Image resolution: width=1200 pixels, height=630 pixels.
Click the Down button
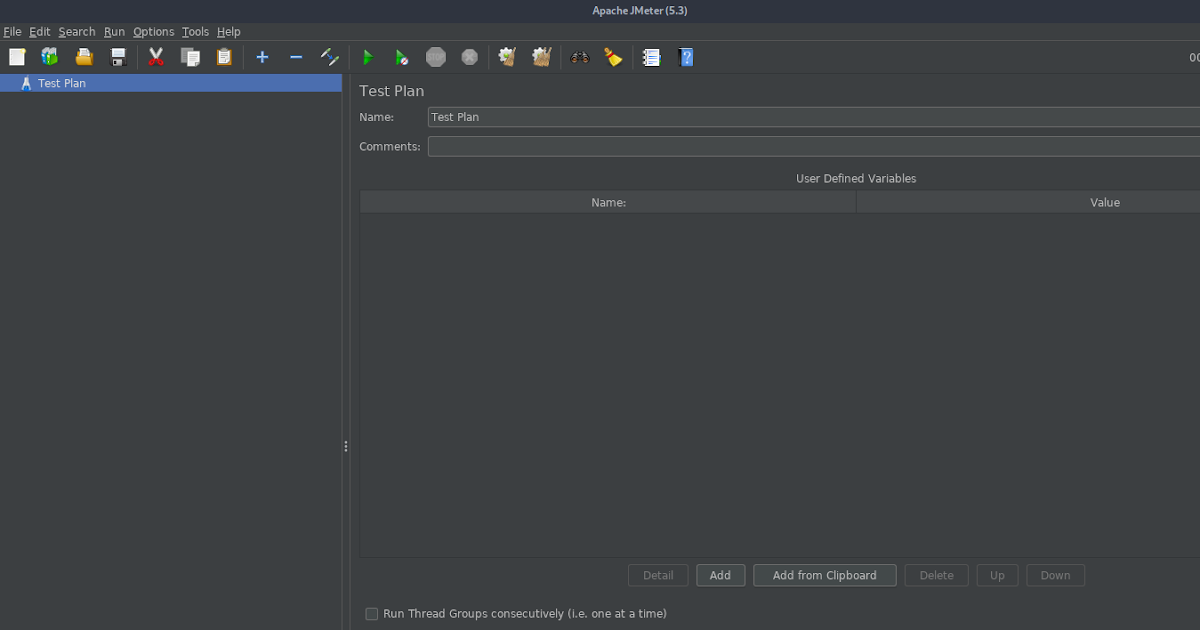click(x=1055, y=575)
